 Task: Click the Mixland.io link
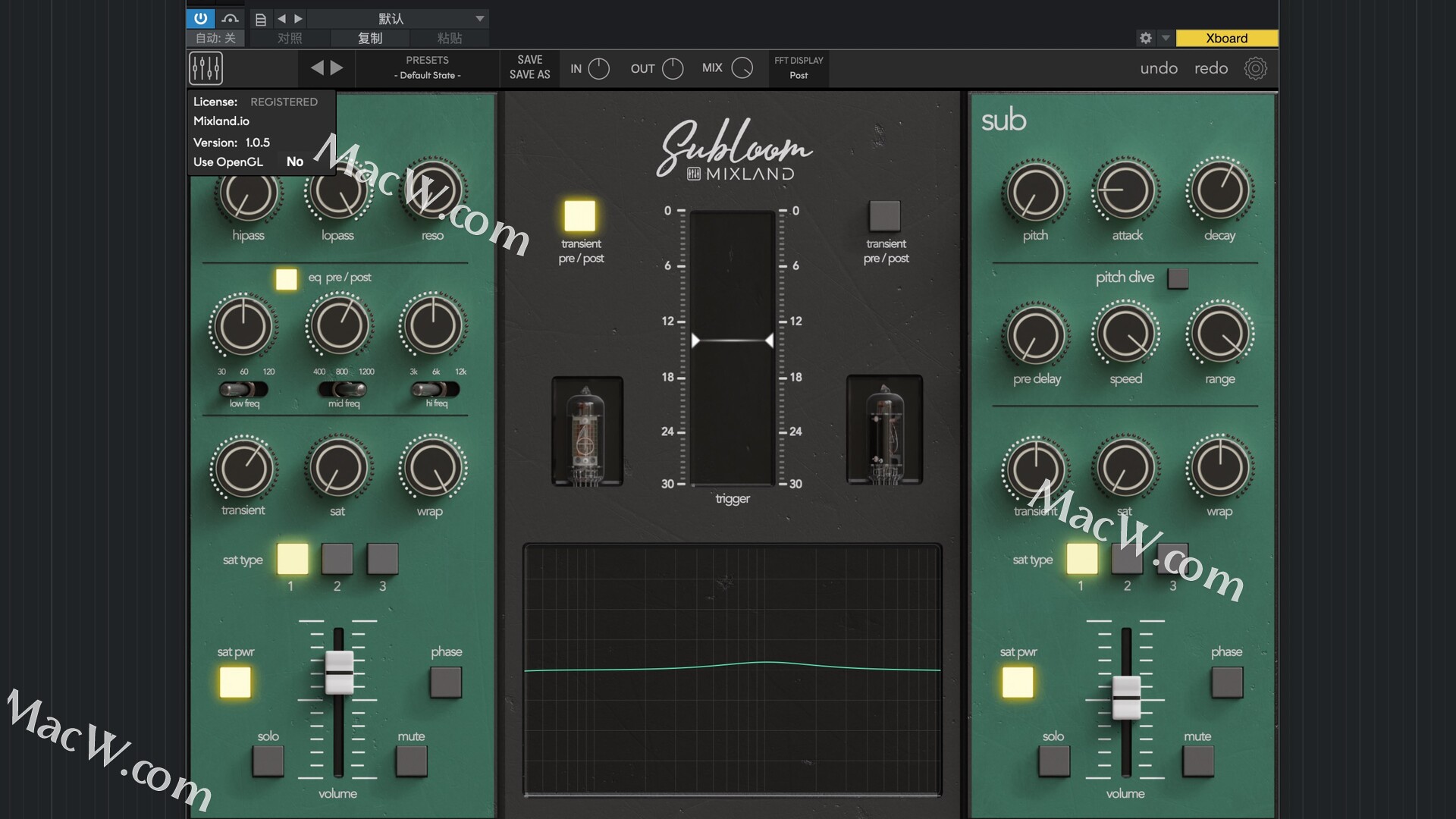[221, 121]
